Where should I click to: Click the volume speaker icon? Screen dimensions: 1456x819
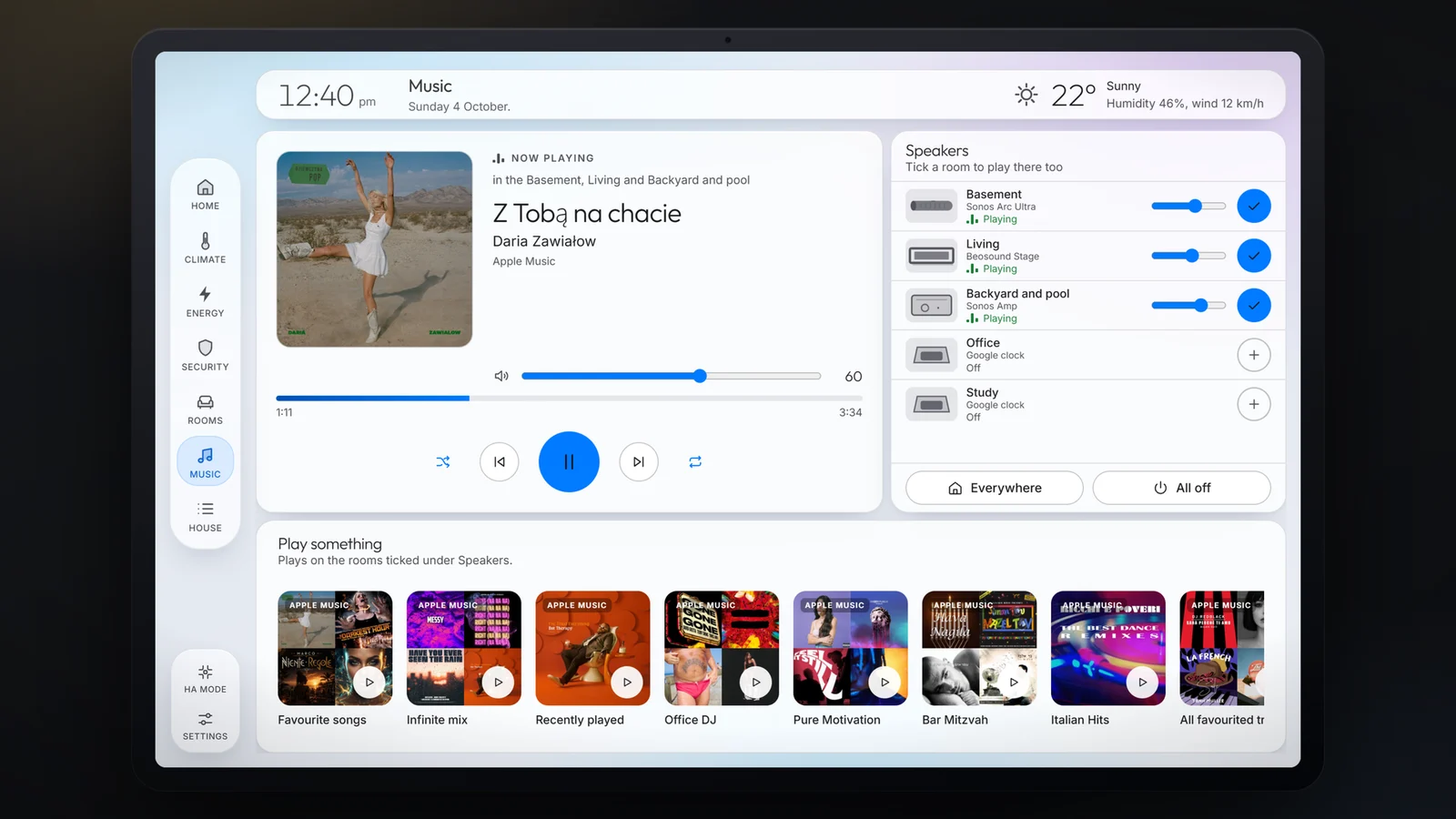501,376
